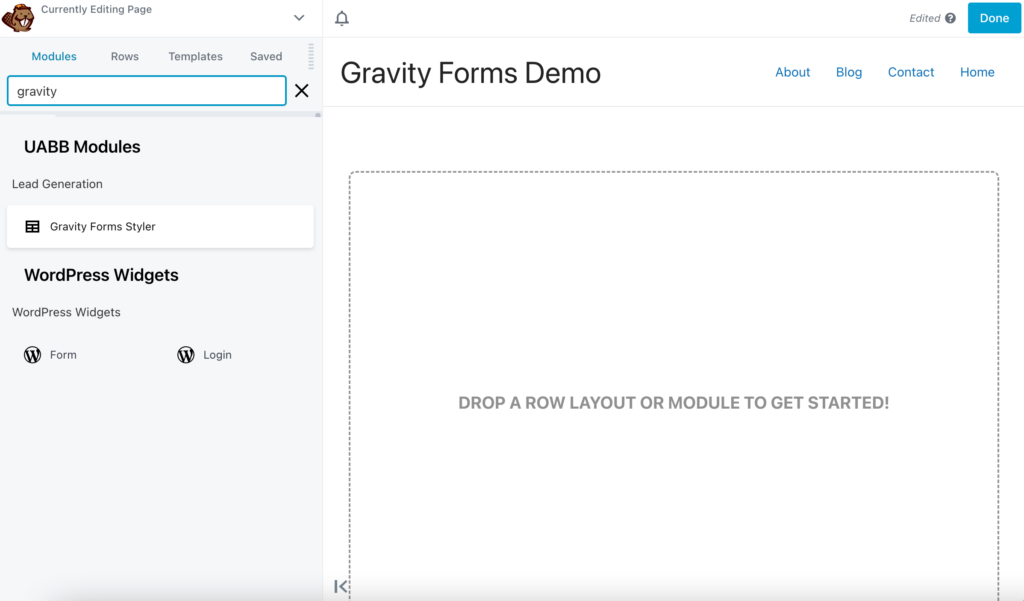Go to the Contact link
This screenshot has height=601, width=1024.
pos(910,72)
